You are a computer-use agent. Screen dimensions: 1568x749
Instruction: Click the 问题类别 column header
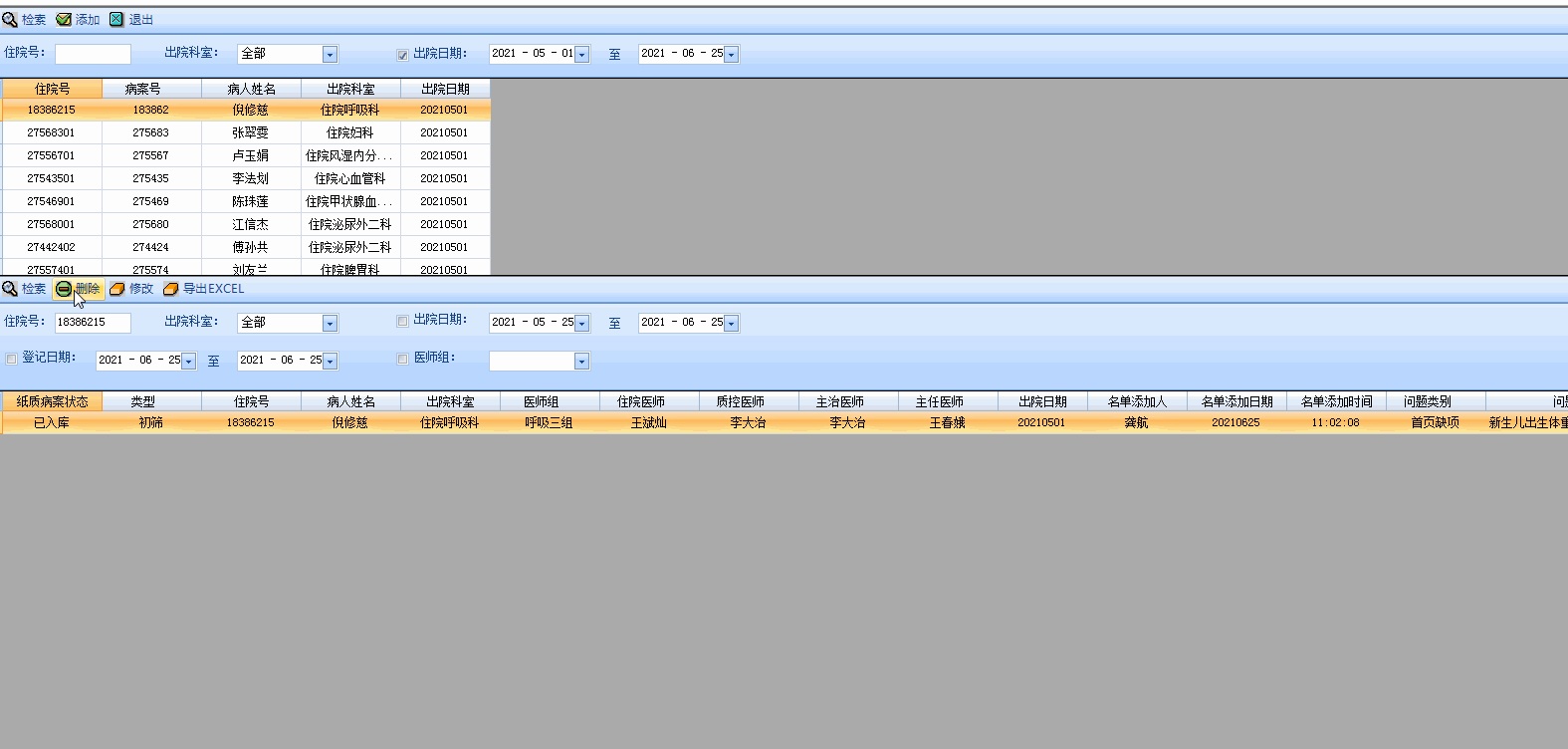1436,401
